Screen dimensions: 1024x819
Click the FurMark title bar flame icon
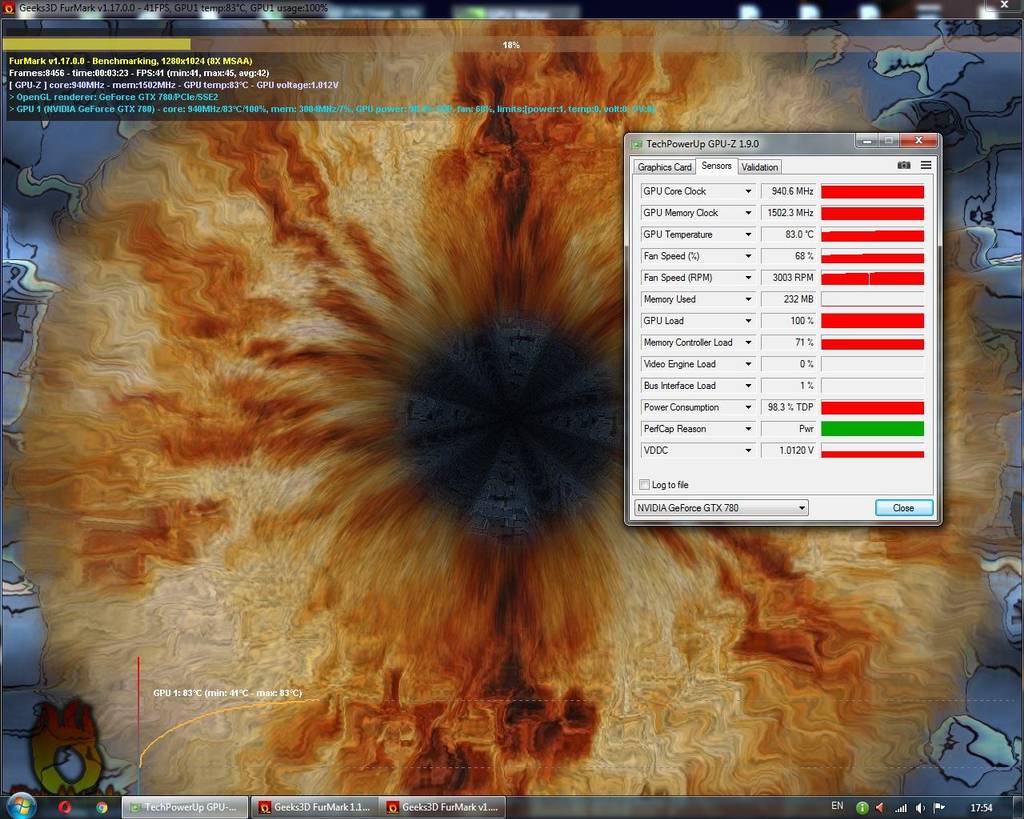[8, 8]
